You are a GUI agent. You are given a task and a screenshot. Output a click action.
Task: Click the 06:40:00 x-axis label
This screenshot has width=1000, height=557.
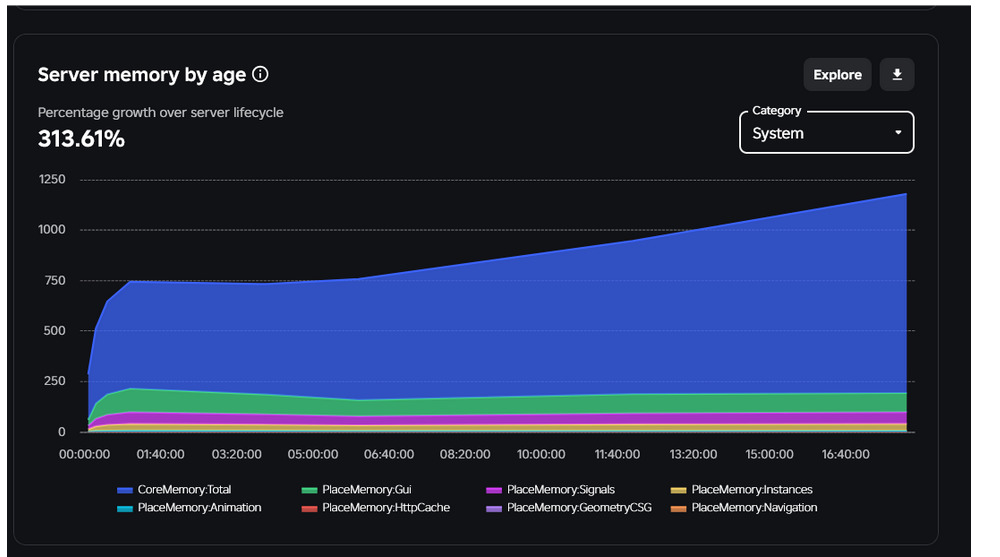click(x=389, y=454)
